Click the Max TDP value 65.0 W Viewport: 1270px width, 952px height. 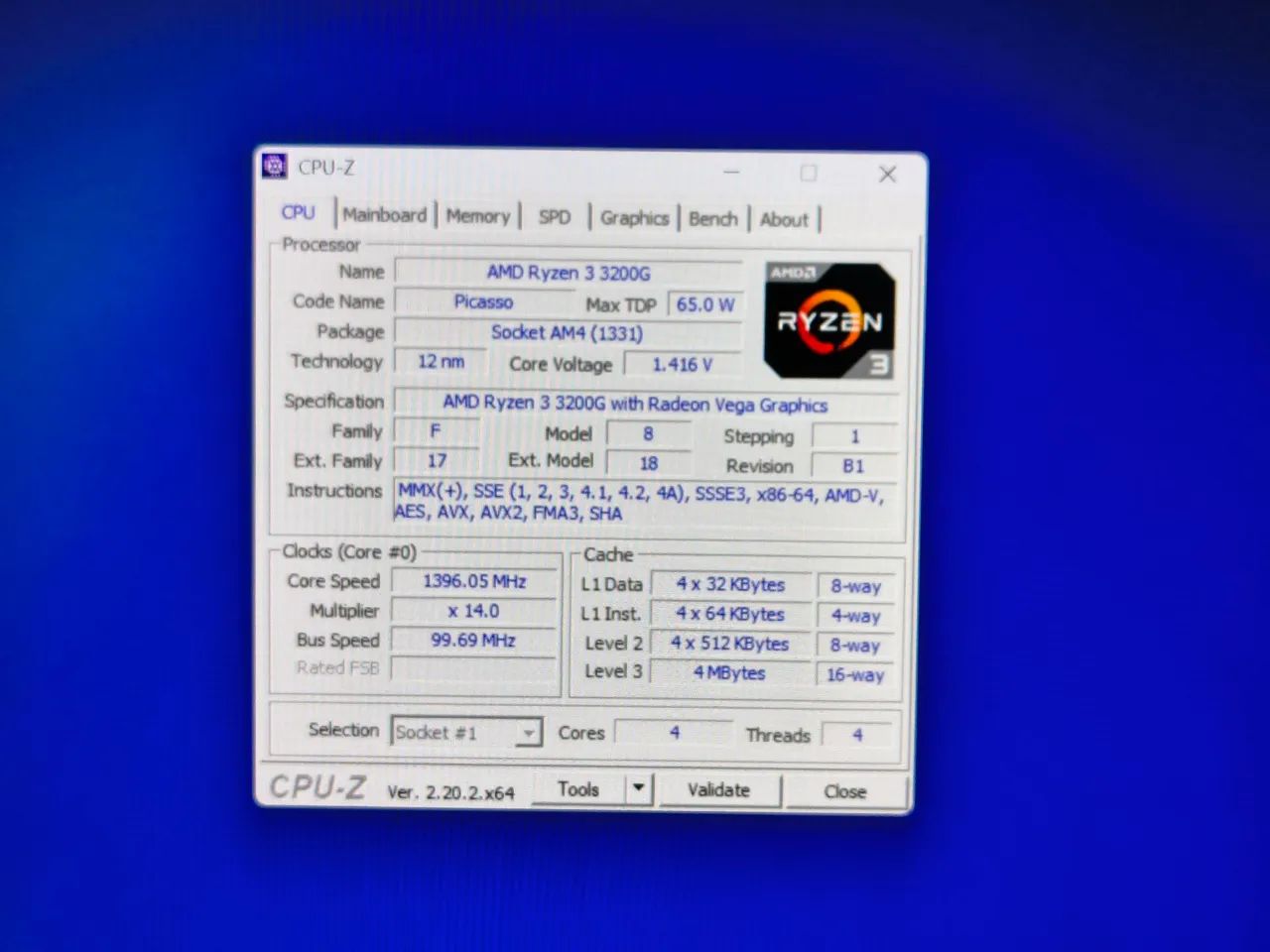pyautogui.click(x=705, y=304)
